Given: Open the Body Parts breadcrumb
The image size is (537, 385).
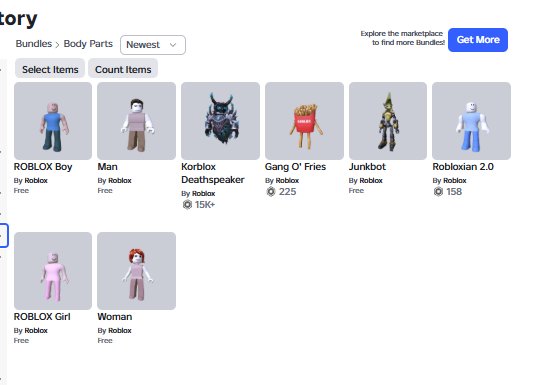Looking at the screenshot, I should [x=88, y=44].
